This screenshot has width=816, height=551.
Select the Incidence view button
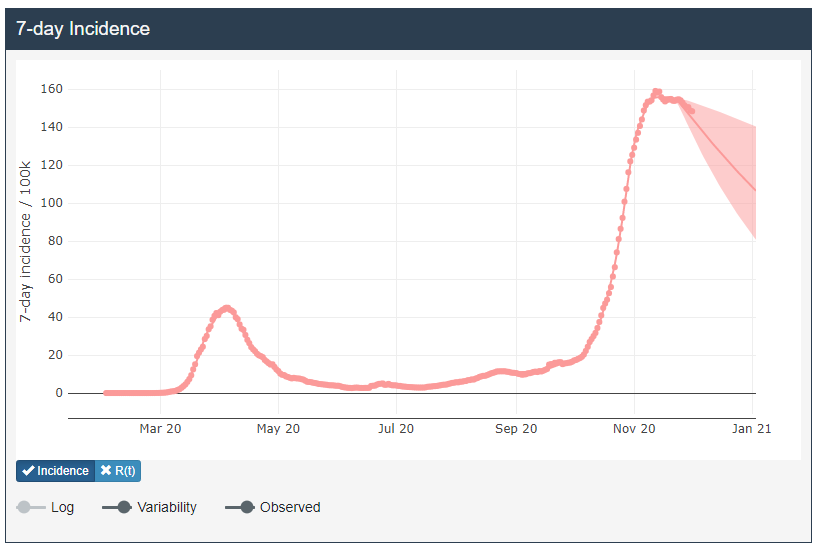click(56, 471)
